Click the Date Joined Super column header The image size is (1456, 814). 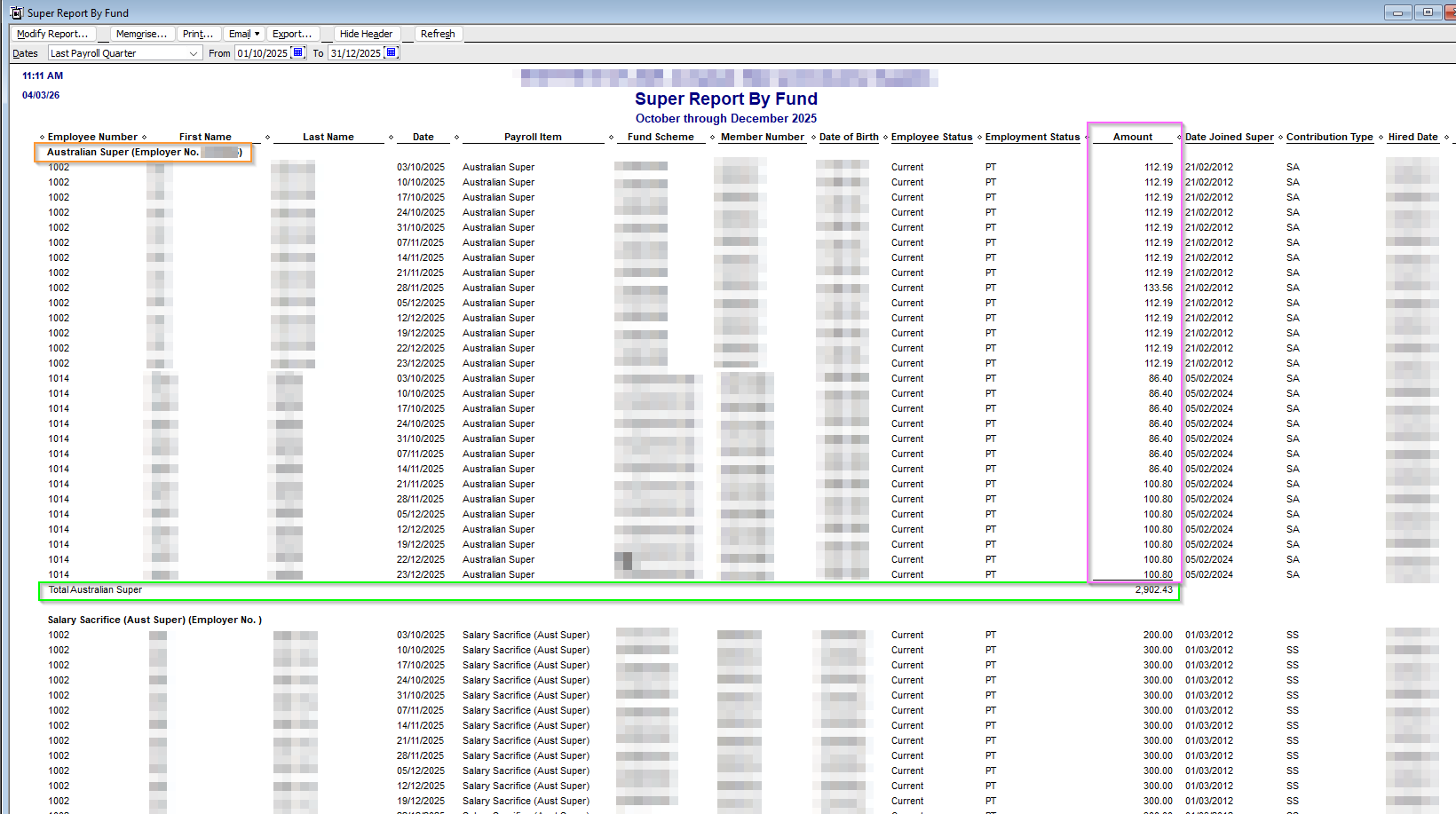click(1230, 137)
